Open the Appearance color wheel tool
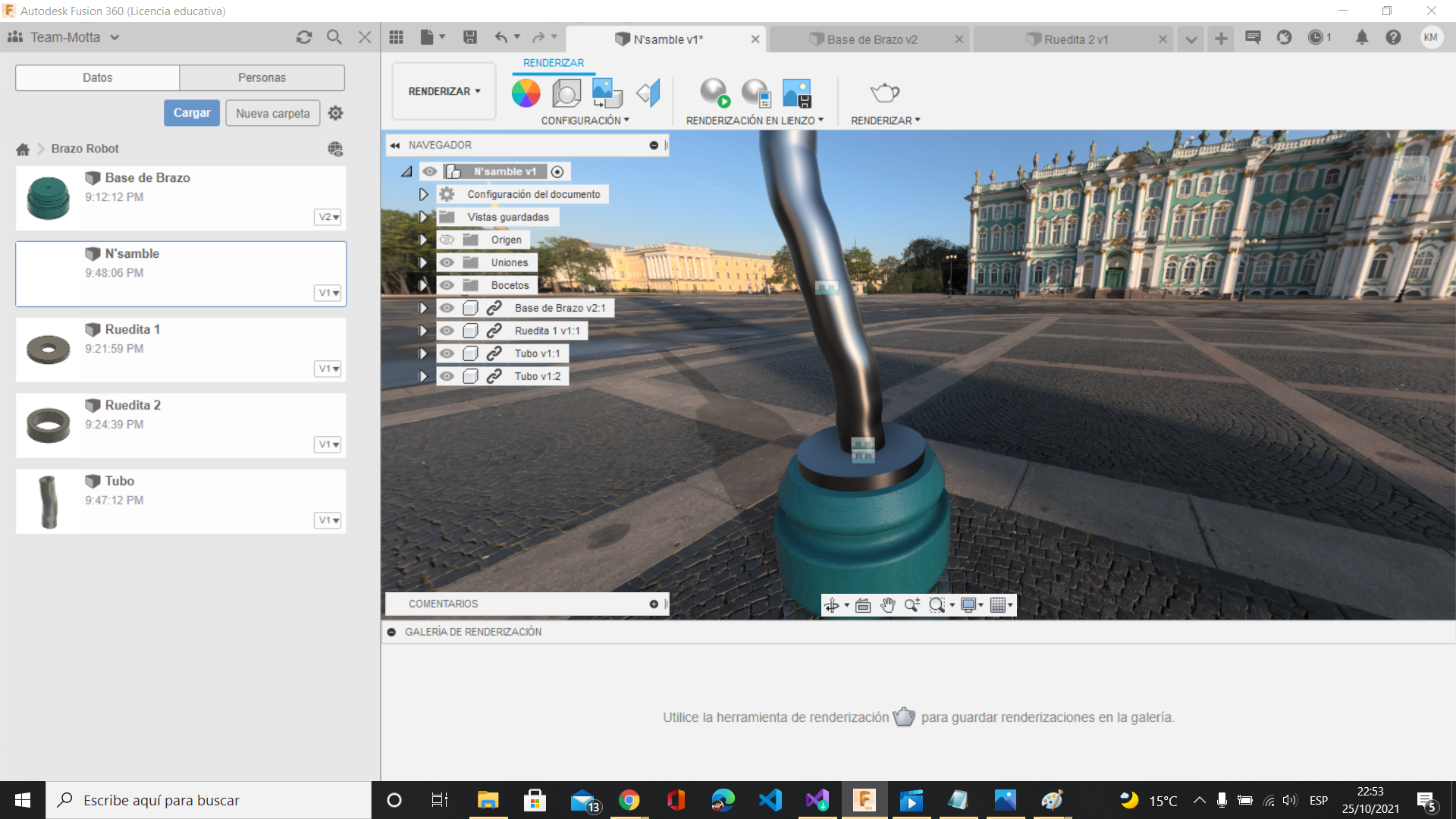This screenshot has width=1456, height=819. 526,93
